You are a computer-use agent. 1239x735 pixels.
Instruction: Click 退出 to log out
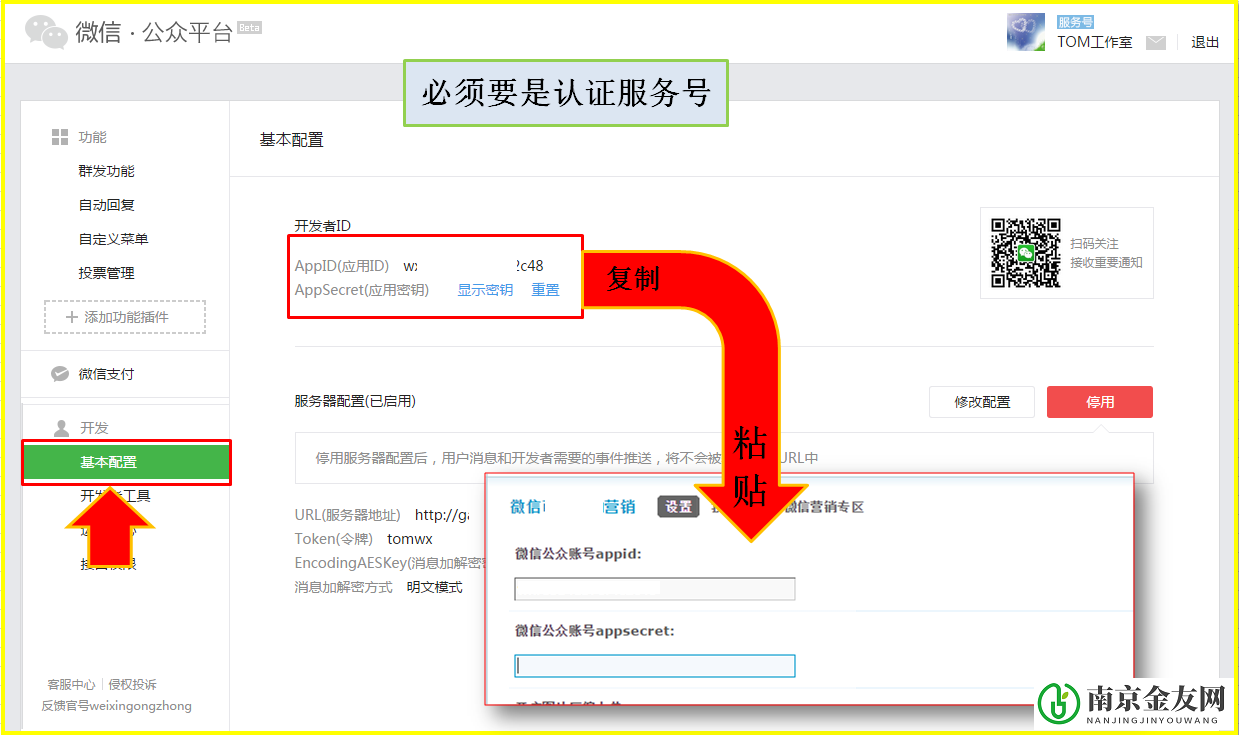coord(1205,43)
